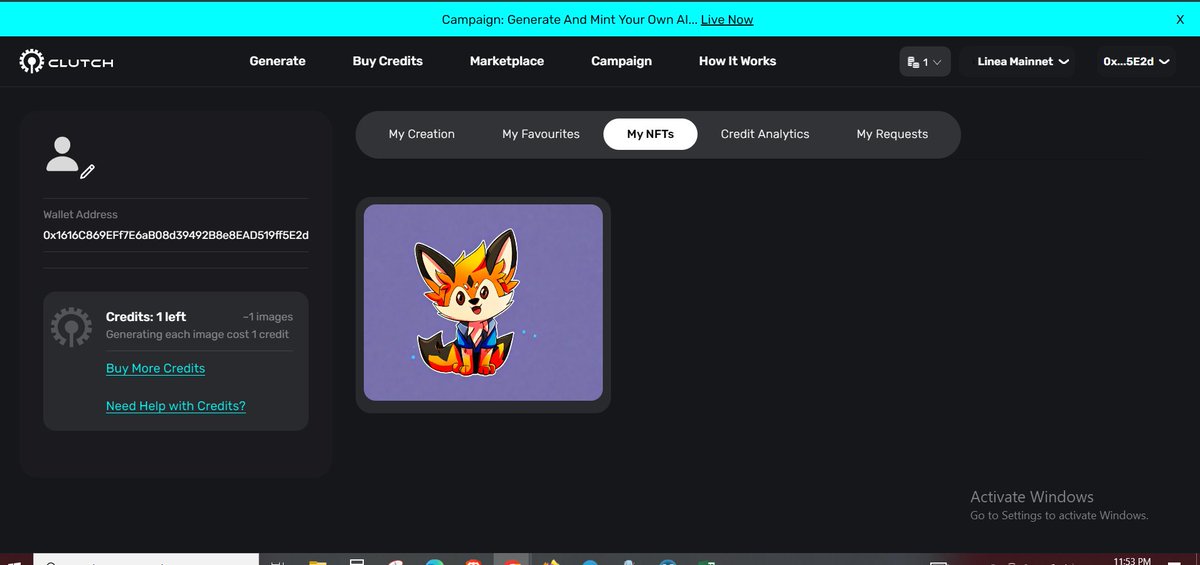Click the ~1 images label
1200x565 pixels.
(268, 317)
